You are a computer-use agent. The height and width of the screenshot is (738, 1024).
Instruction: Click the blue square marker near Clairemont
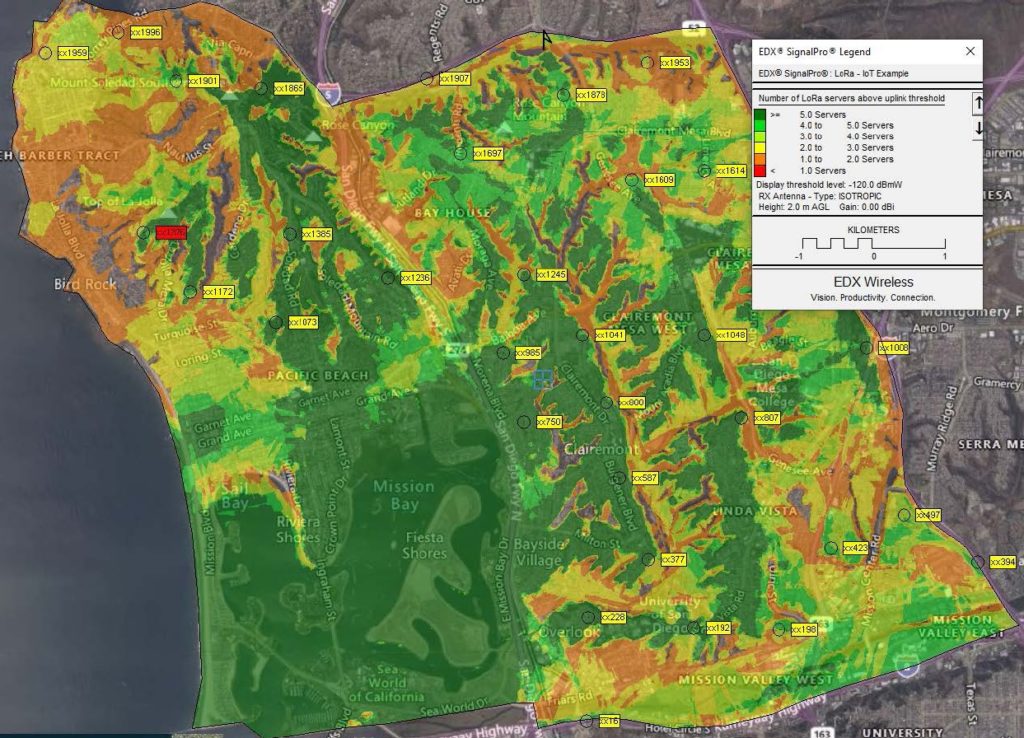pos(542,377)
